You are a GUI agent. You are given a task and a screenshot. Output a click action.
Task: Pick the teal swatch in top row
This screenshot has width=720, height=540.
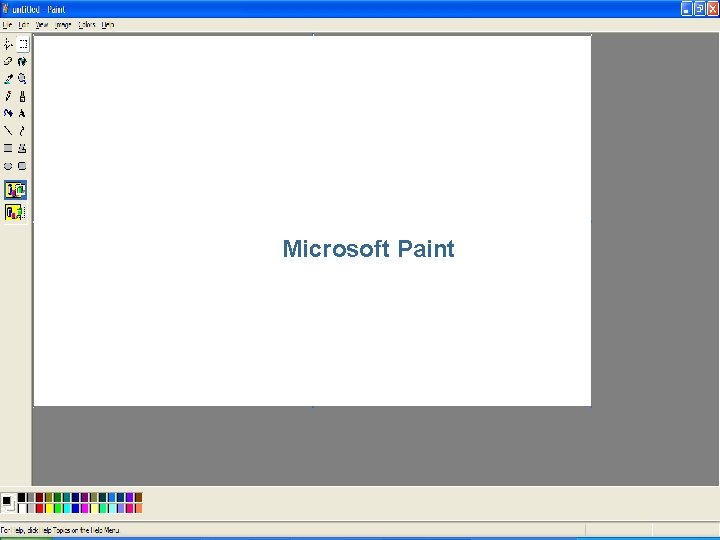pyautogui.click(x=67, y=497)
